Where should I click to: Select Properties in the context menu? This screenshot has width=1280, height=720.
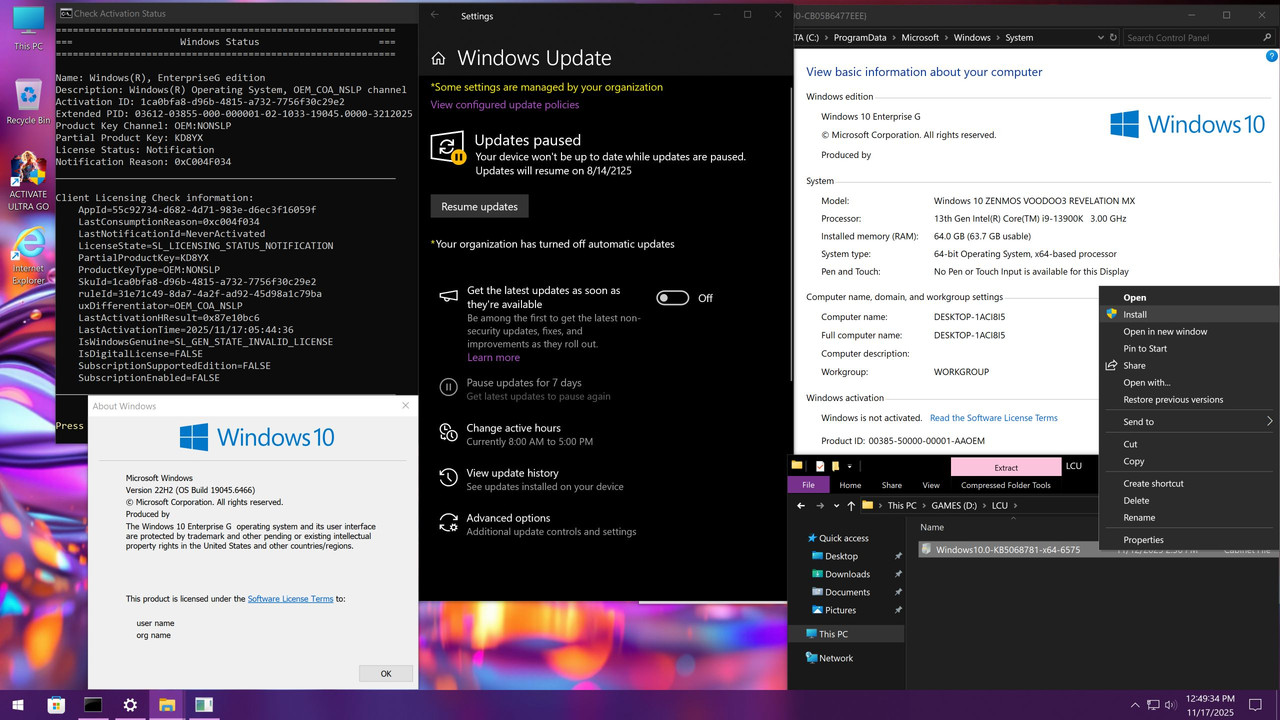(1189, 540)
